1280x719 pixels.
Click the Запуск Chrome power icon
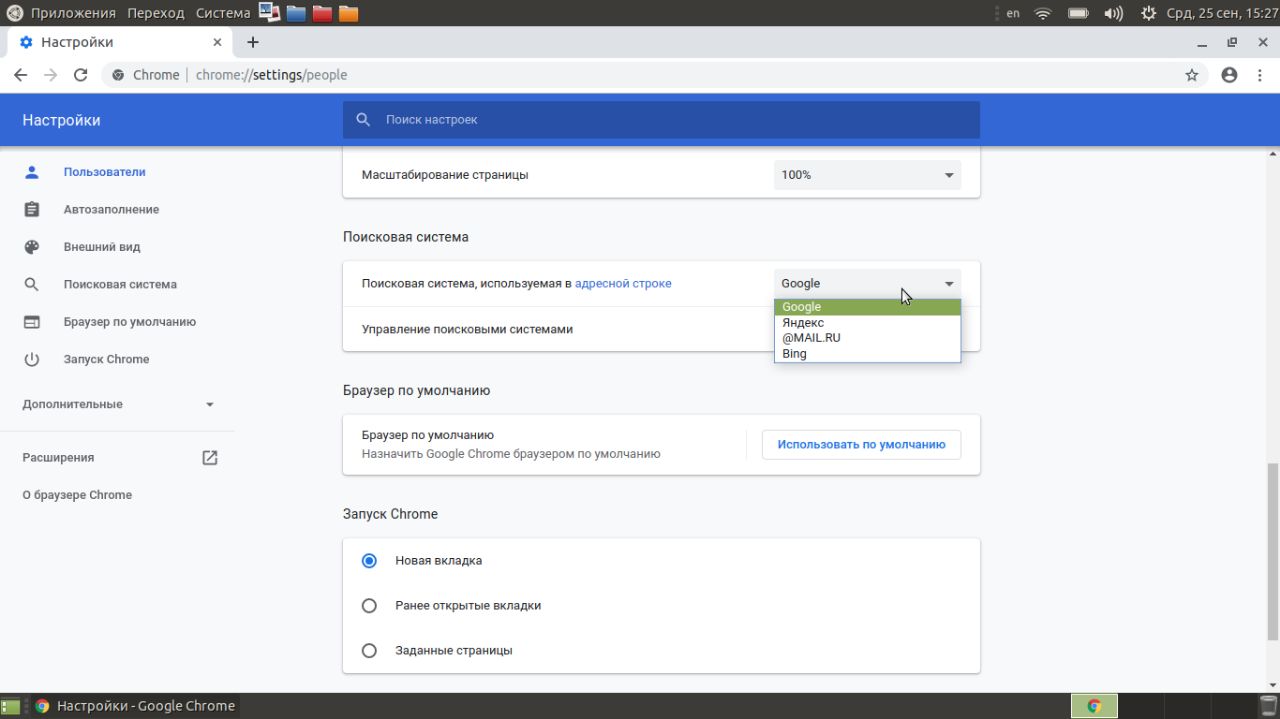[32, 359]
